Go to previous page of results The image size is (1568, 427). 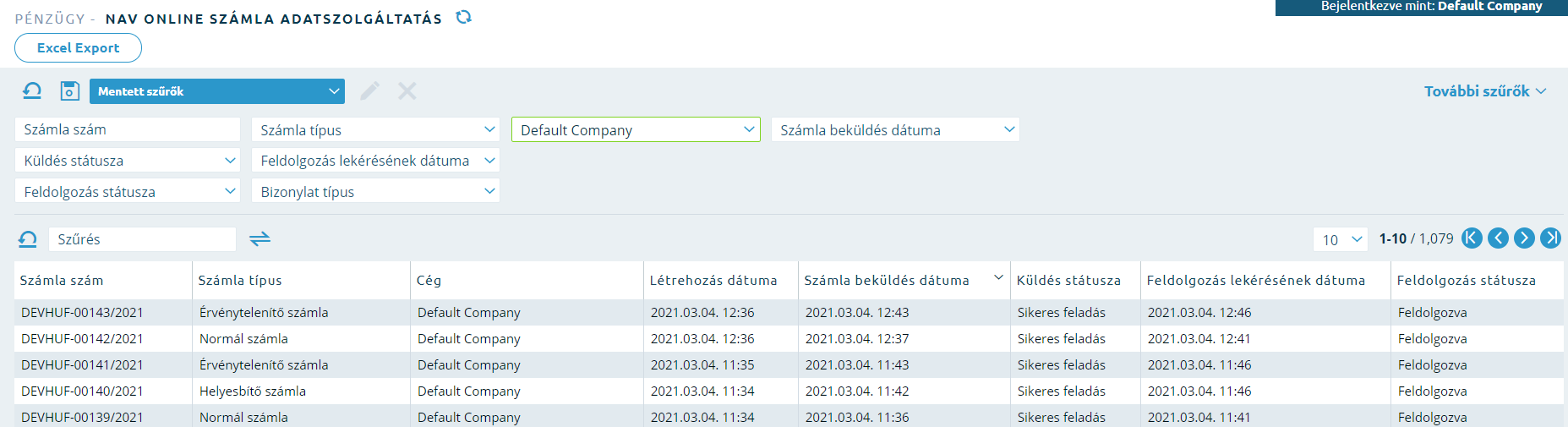[1498, 238]
